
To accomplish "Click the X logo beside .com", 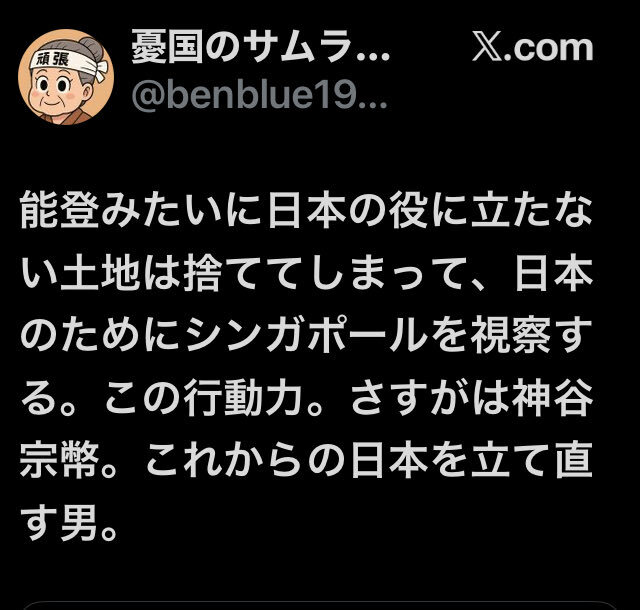I will coord(488,49).
